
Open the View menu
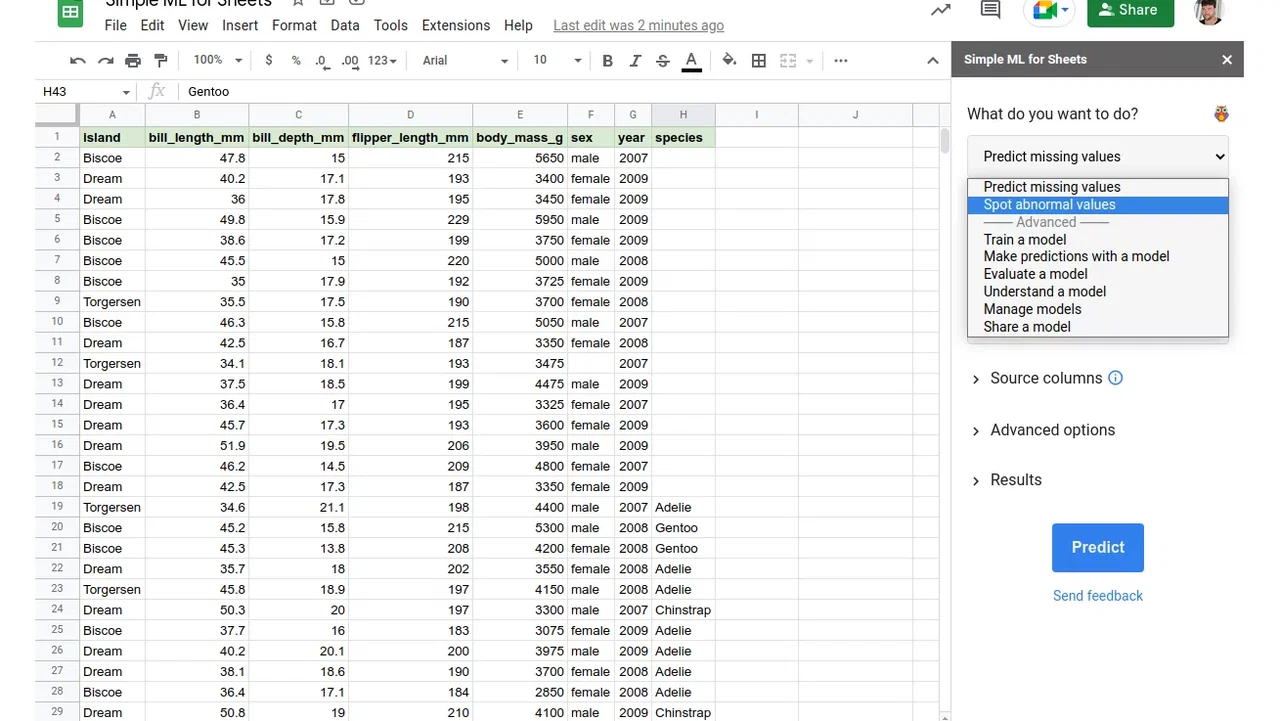point(193,25)
